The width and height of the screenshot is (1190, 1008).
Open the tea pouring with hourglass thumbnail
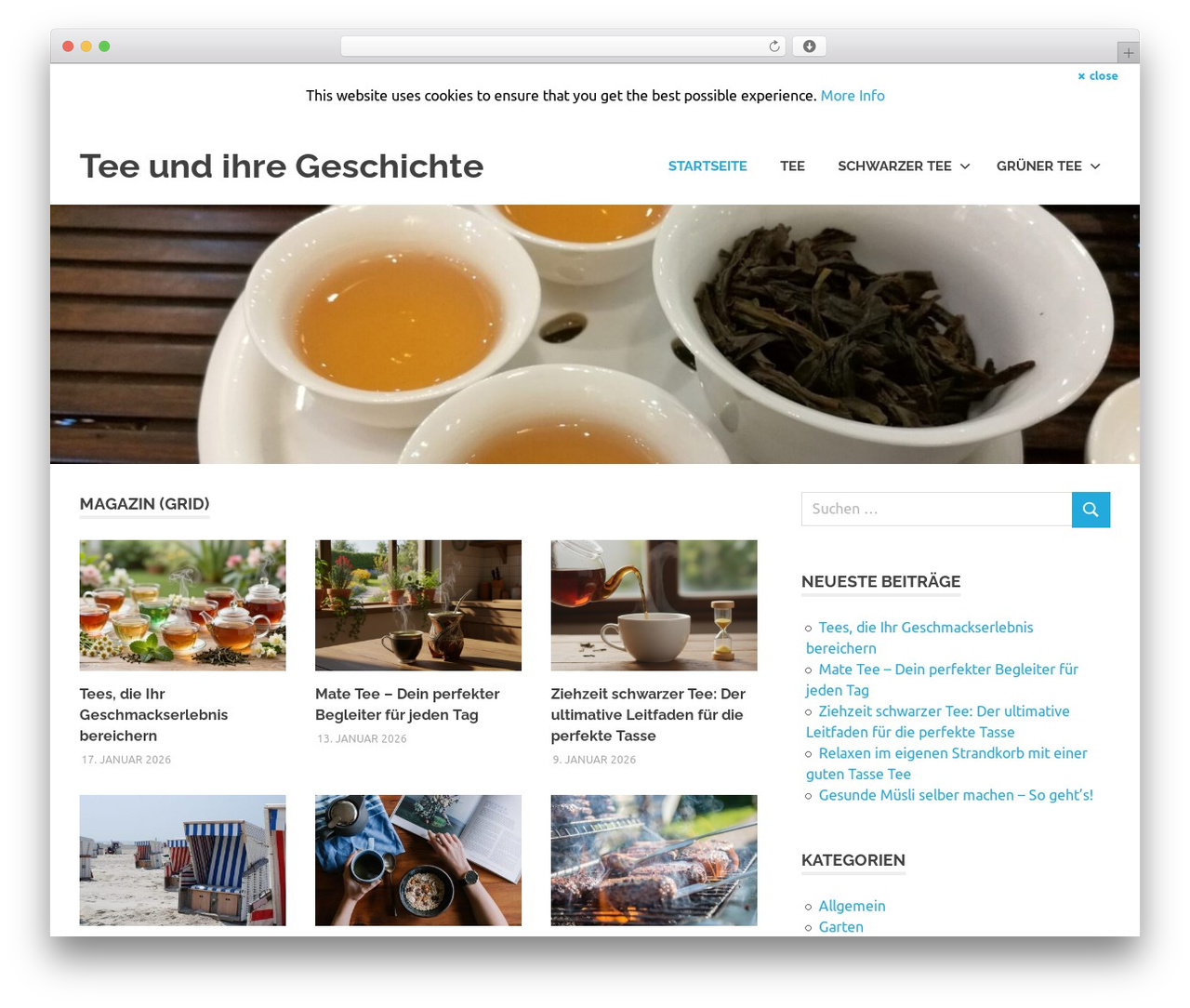[x=654, y=605]
